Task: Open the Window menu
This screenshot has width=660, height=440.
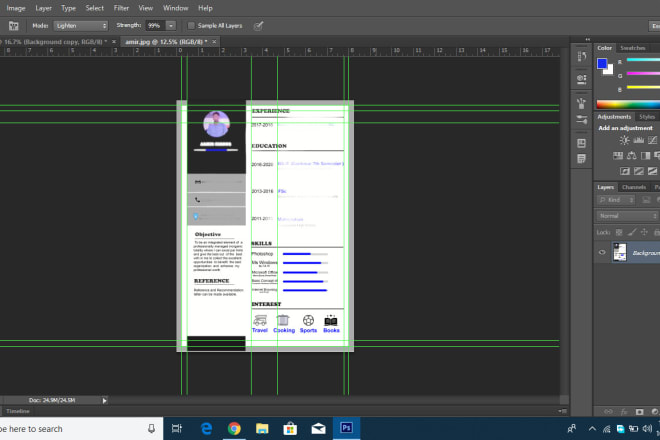Action: 176,8
